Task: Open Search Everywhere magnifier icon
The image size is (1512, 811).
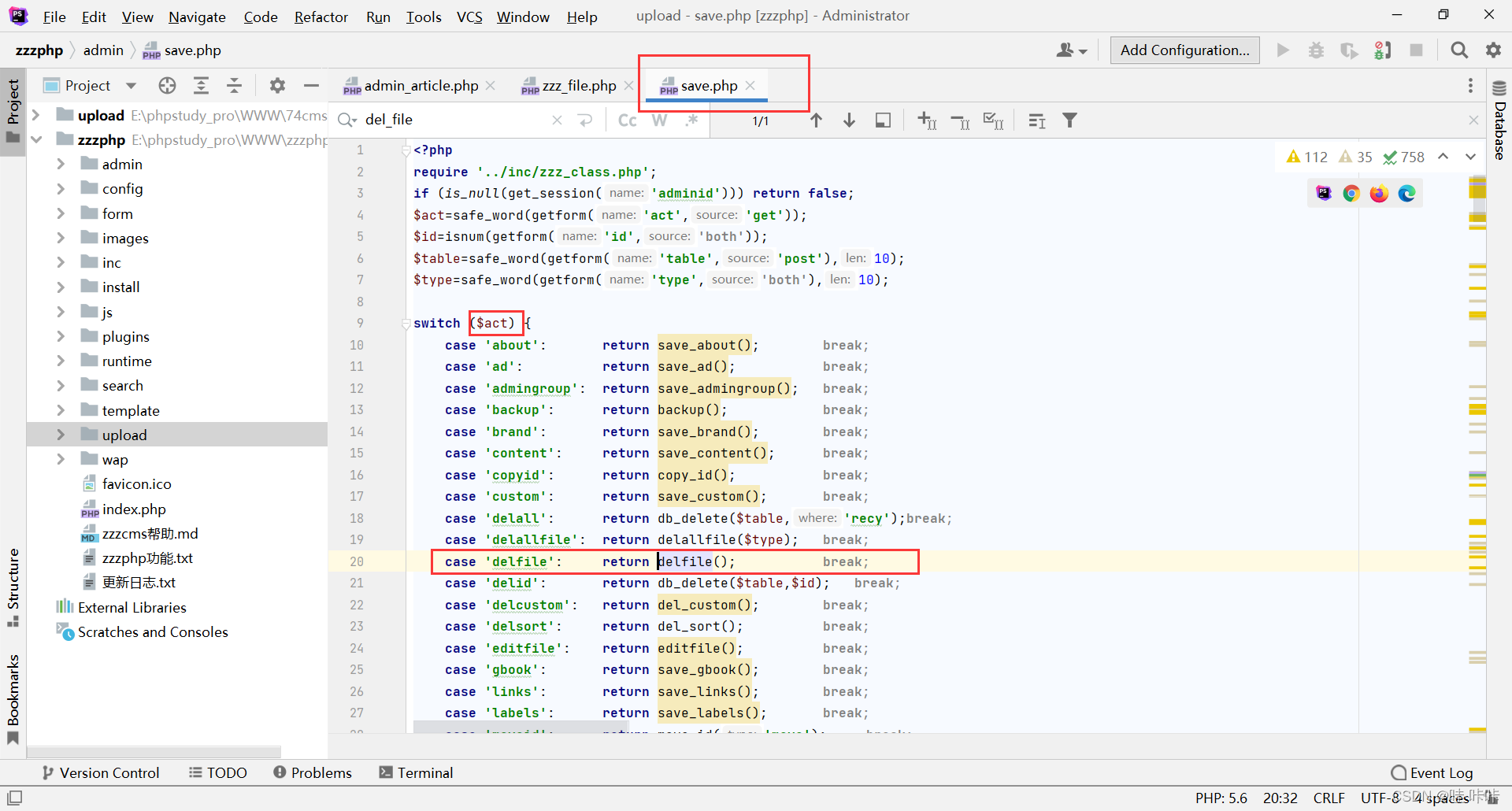Action: tap(1459, 50)
